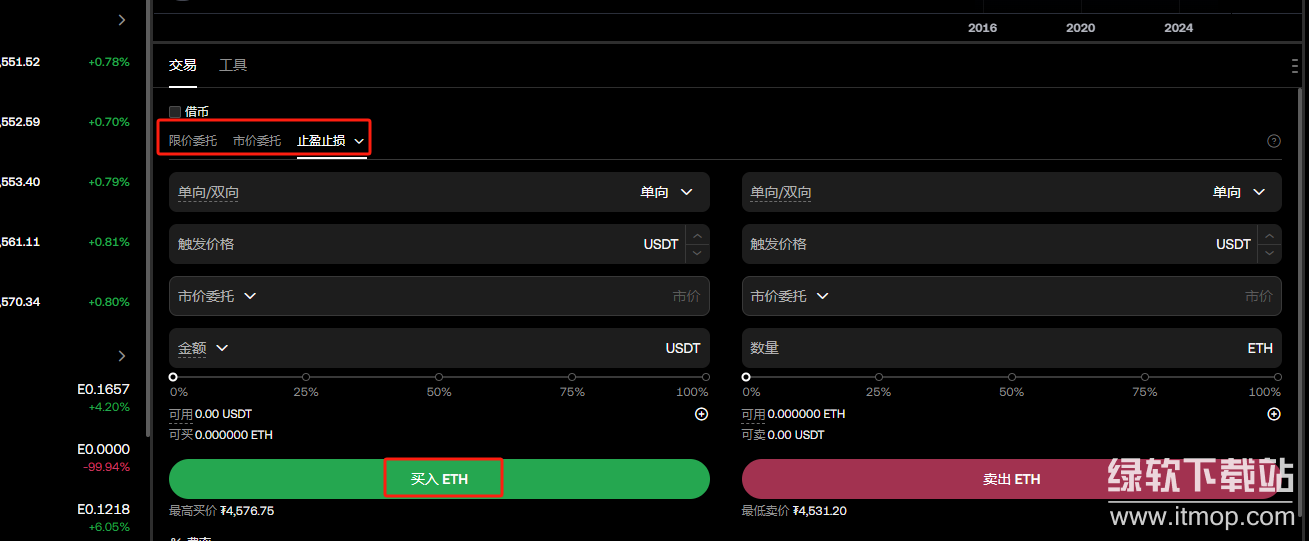Viewport: 1309px width, 541px height.
Task: Expand the upper left sidebar chevron arrow
Action: point(122,20)
